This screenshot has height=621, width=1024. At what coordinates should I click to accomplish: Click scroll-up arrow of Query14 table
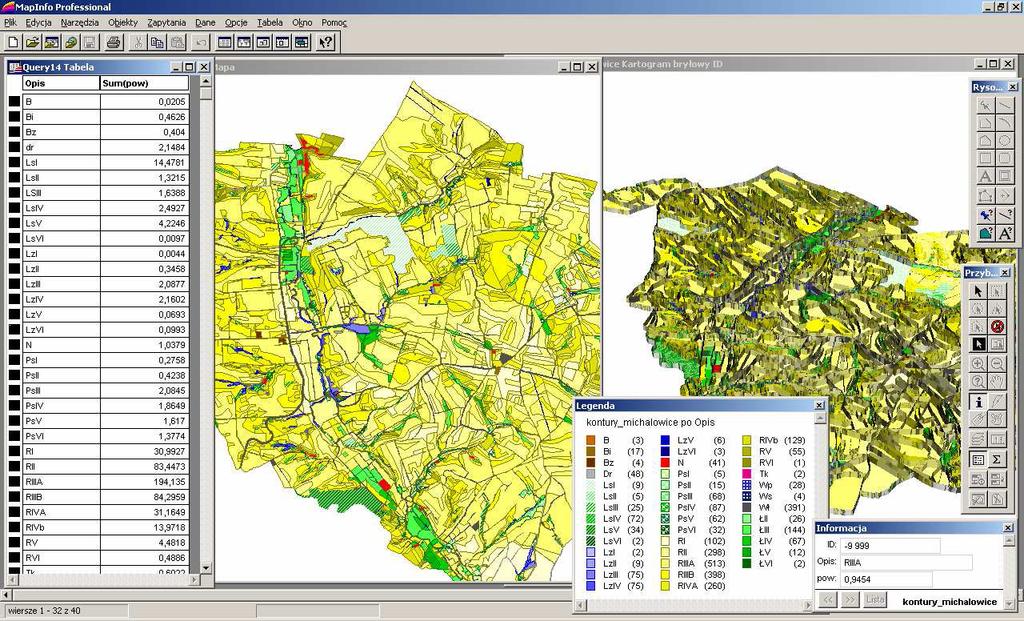pos(206,82)
